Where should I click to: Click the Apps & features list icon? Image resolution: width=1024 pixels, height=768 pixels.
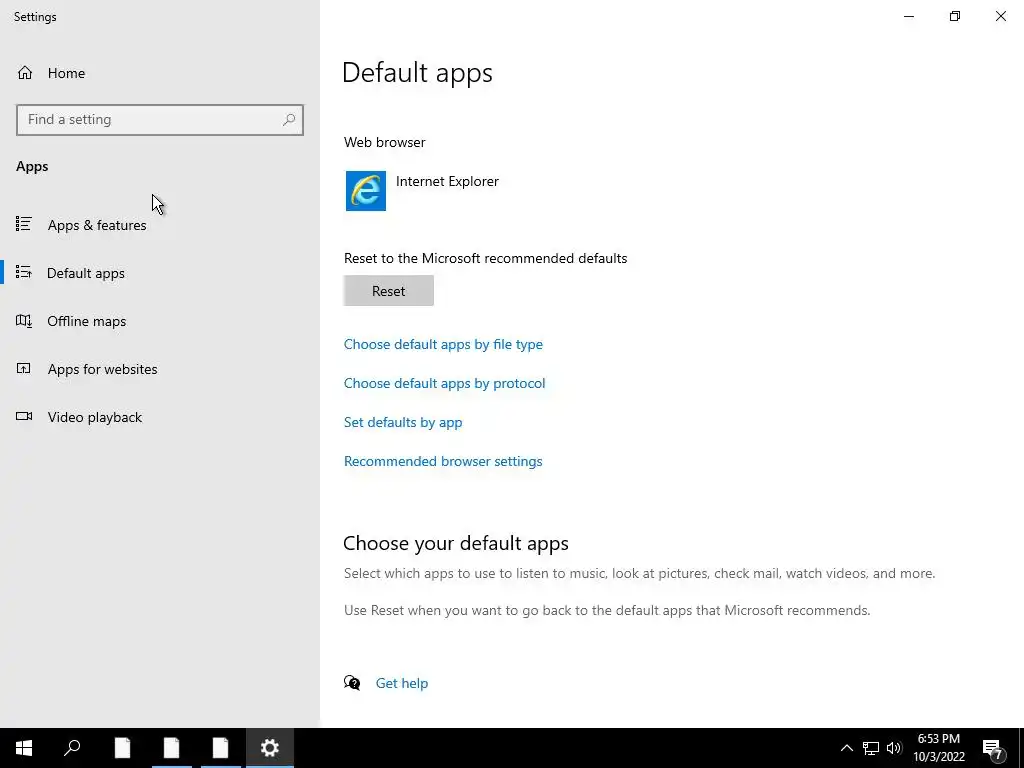[24, 225]
